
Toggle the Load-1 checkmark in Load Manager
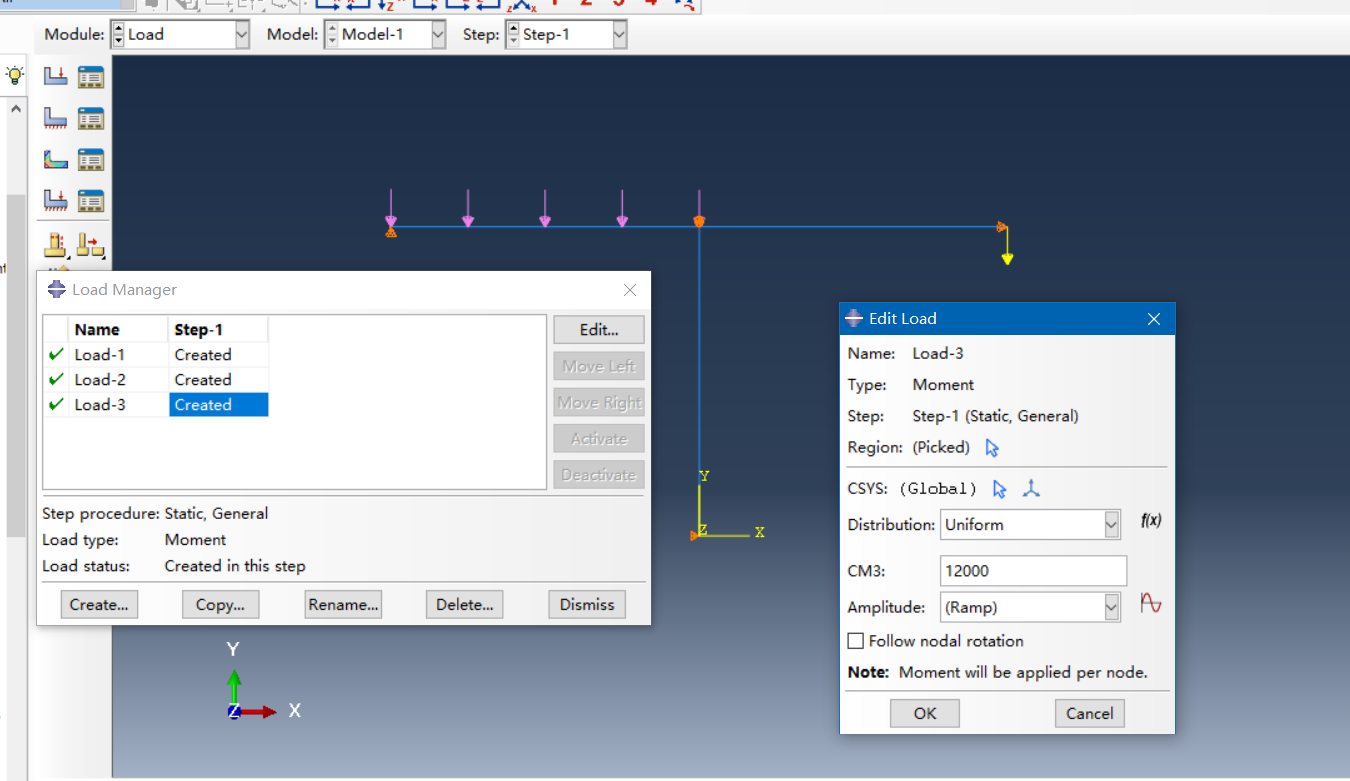[56, 354]
